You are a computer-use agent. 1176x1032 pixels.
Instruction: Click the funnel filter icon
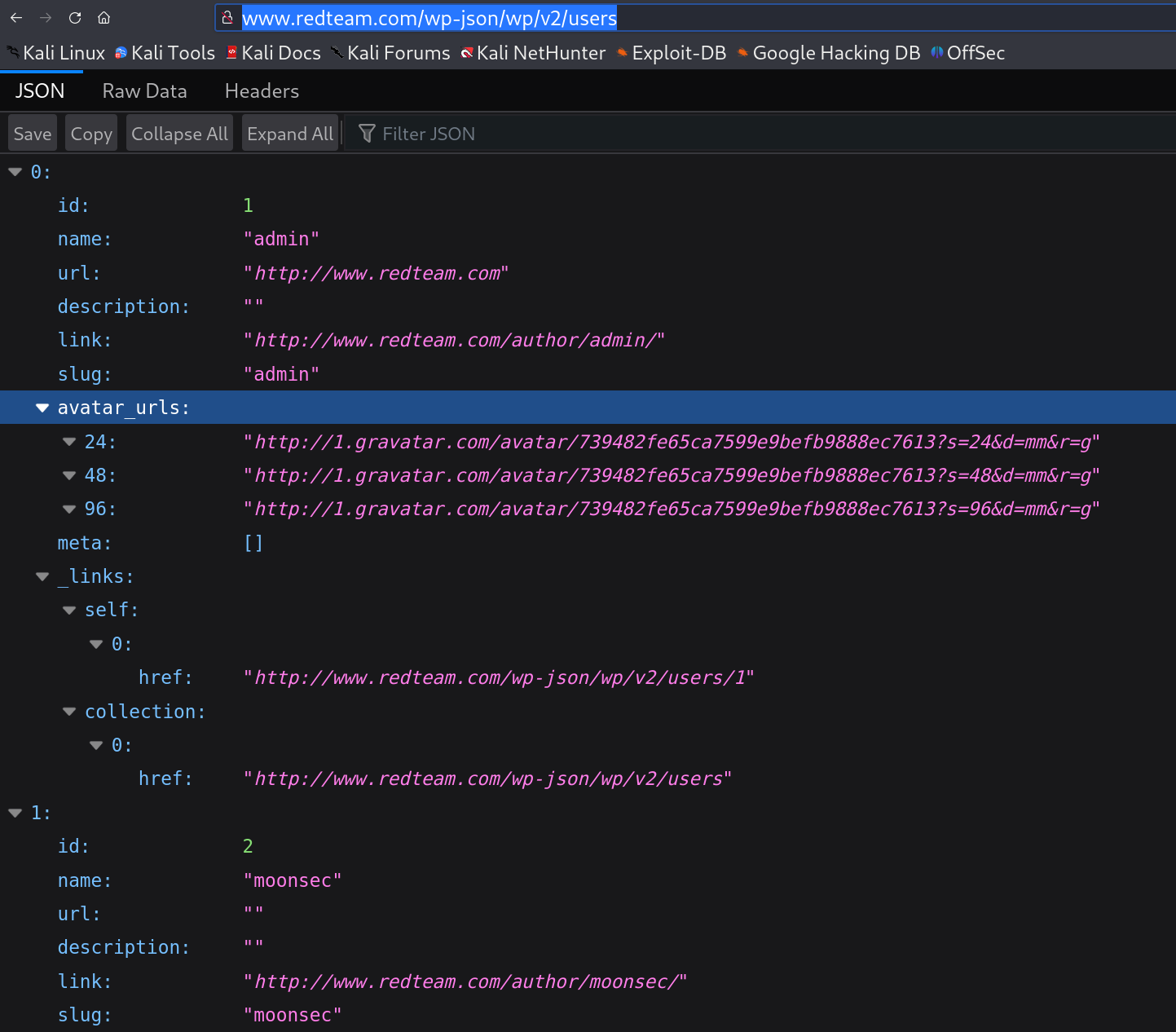[367, 134]
